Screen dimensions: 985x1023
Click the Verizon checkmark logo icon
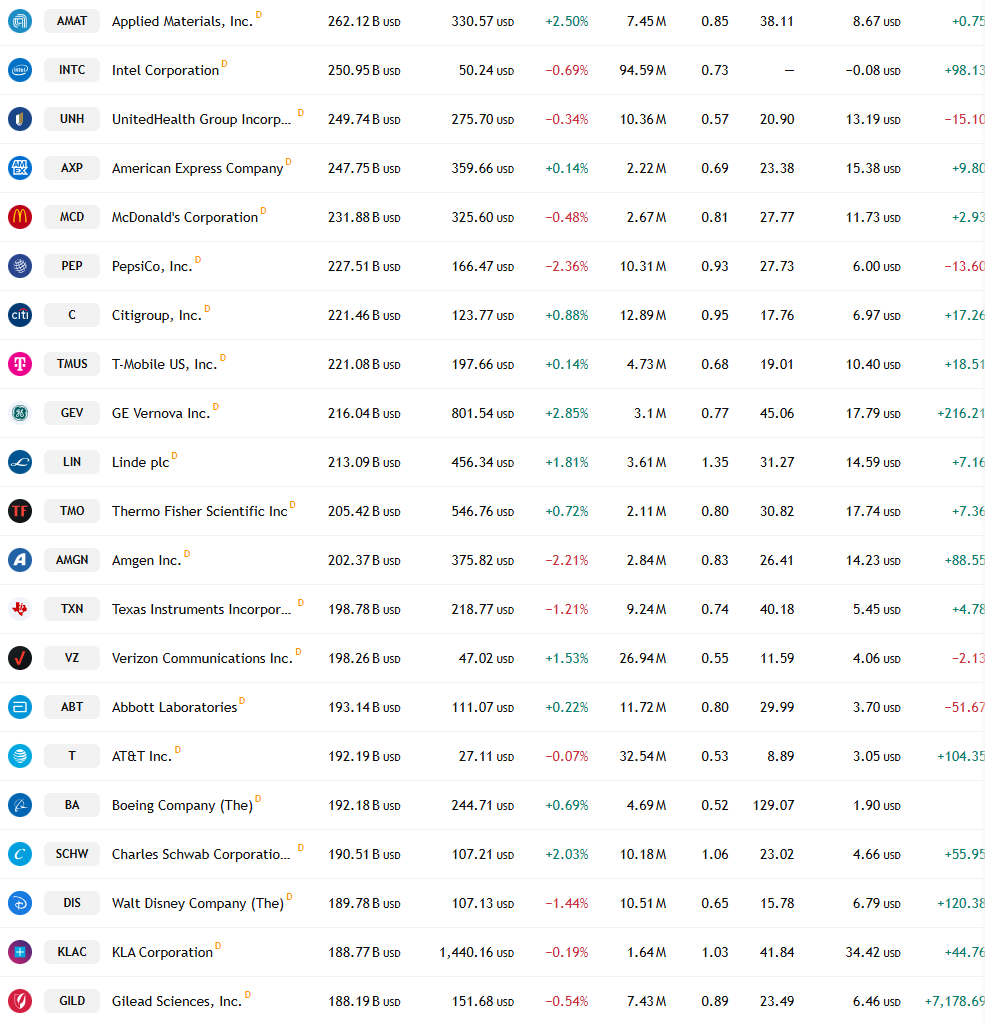20,658
